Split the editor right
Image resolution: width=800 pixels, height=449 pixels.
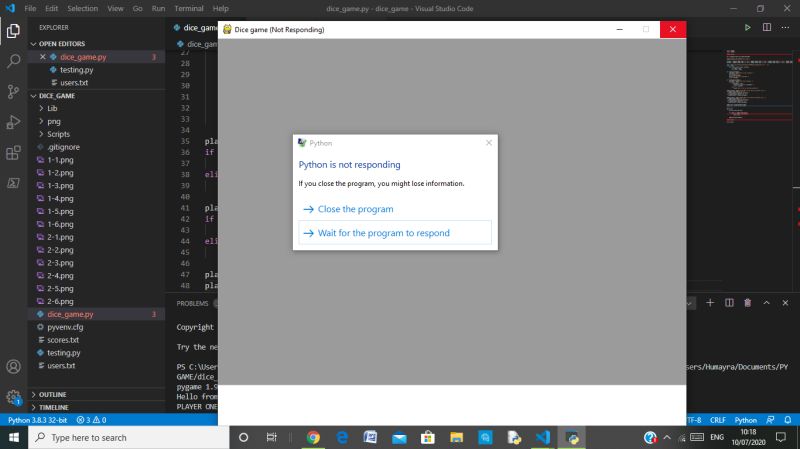(x=767, y=28)
